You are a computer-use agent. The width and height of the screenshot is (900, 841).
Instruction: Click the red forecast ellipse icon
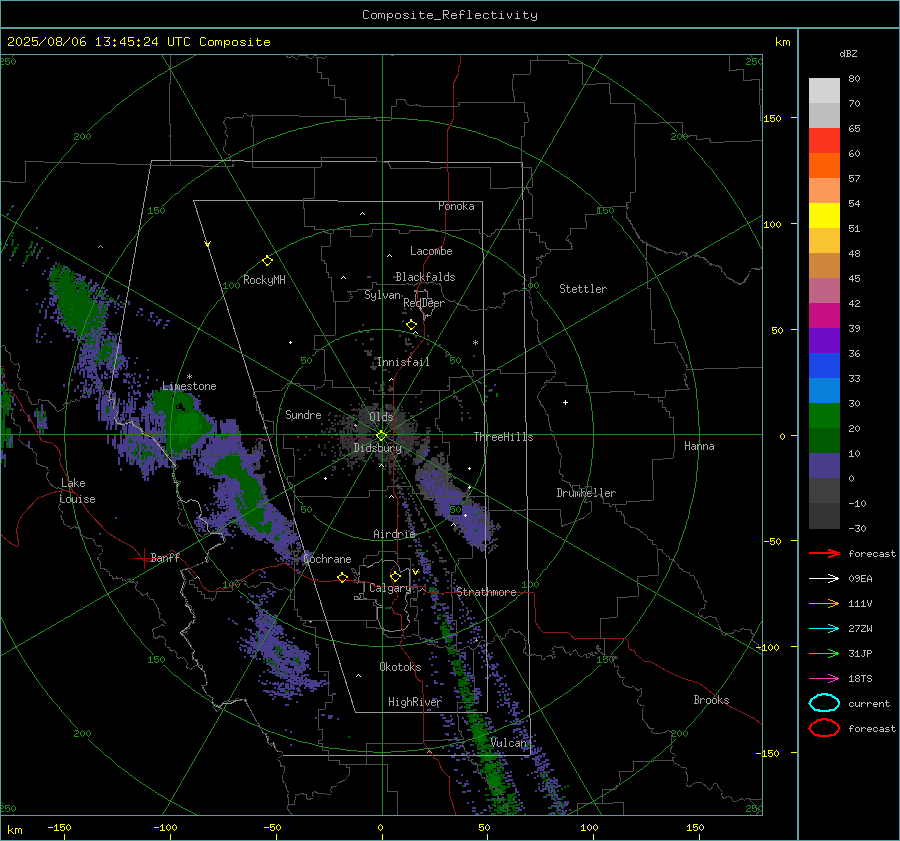(824, 728)
